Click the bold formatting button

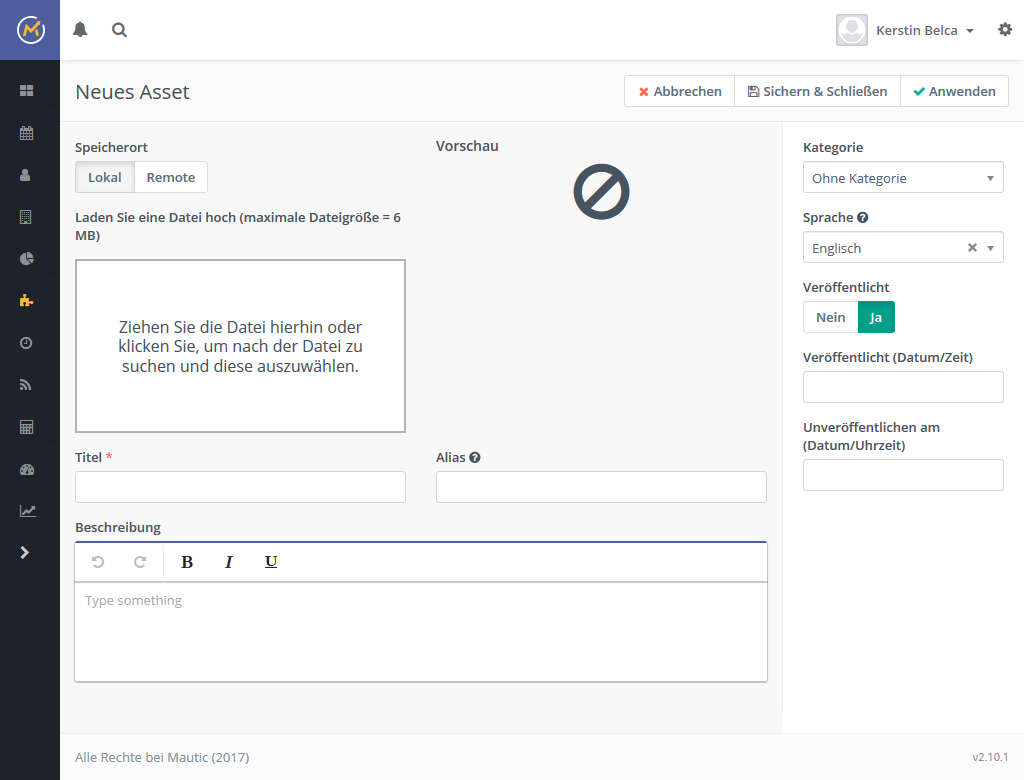coord(187,562)
